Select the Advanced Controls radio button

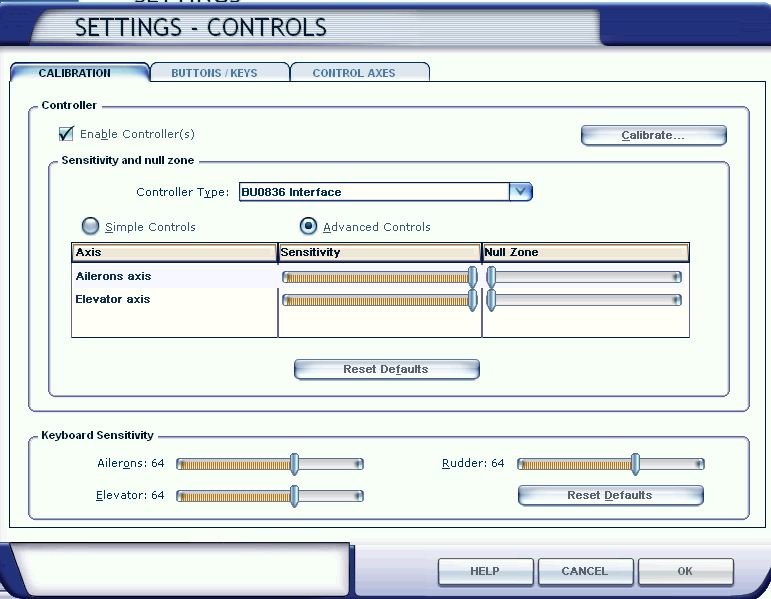tap(308, 226)
